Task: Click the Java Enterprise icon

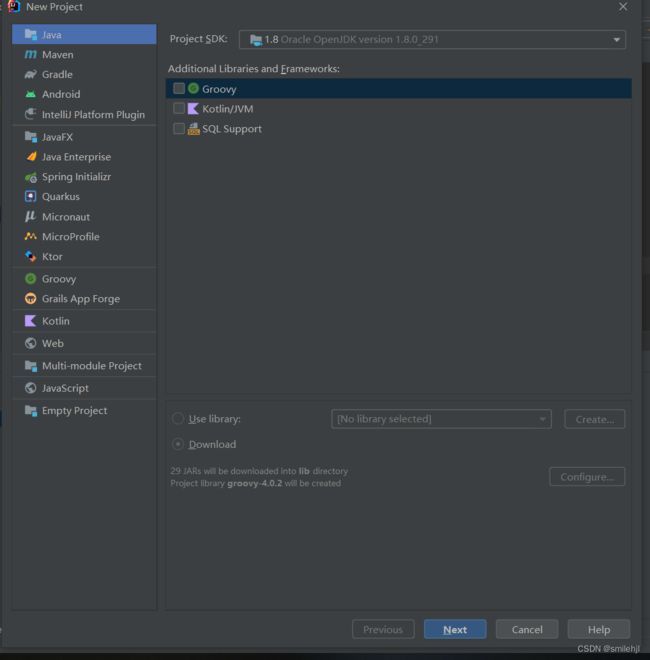Action: pos(31,157)
